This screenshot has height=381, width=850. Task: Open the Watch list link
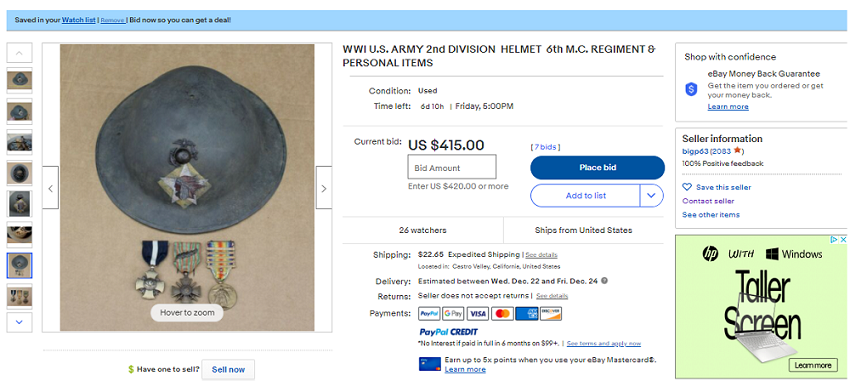(x=79, y=20)
